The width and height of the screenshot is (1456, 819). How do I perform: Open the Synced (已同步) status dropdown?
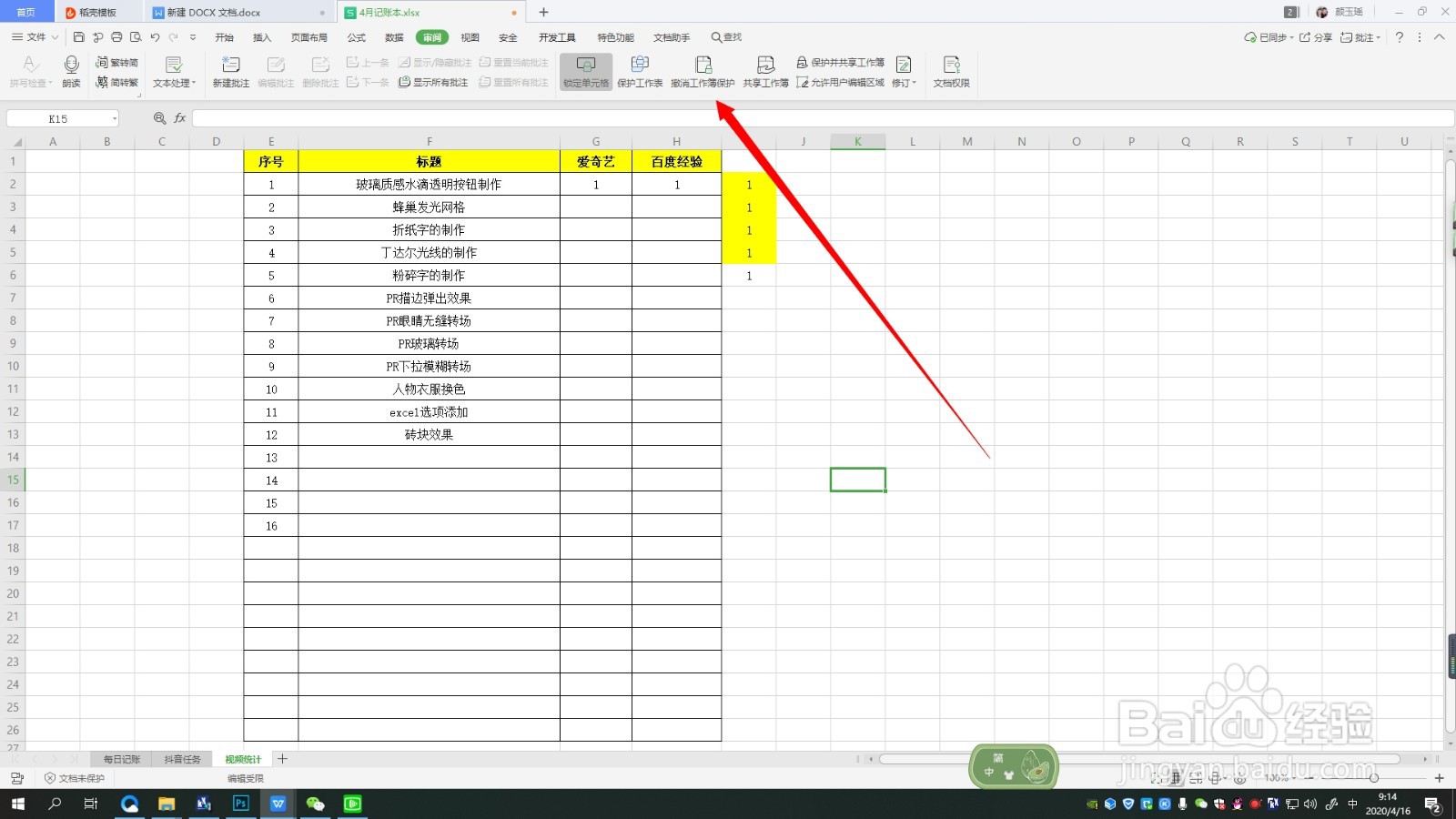click(x=1269, y=37)
